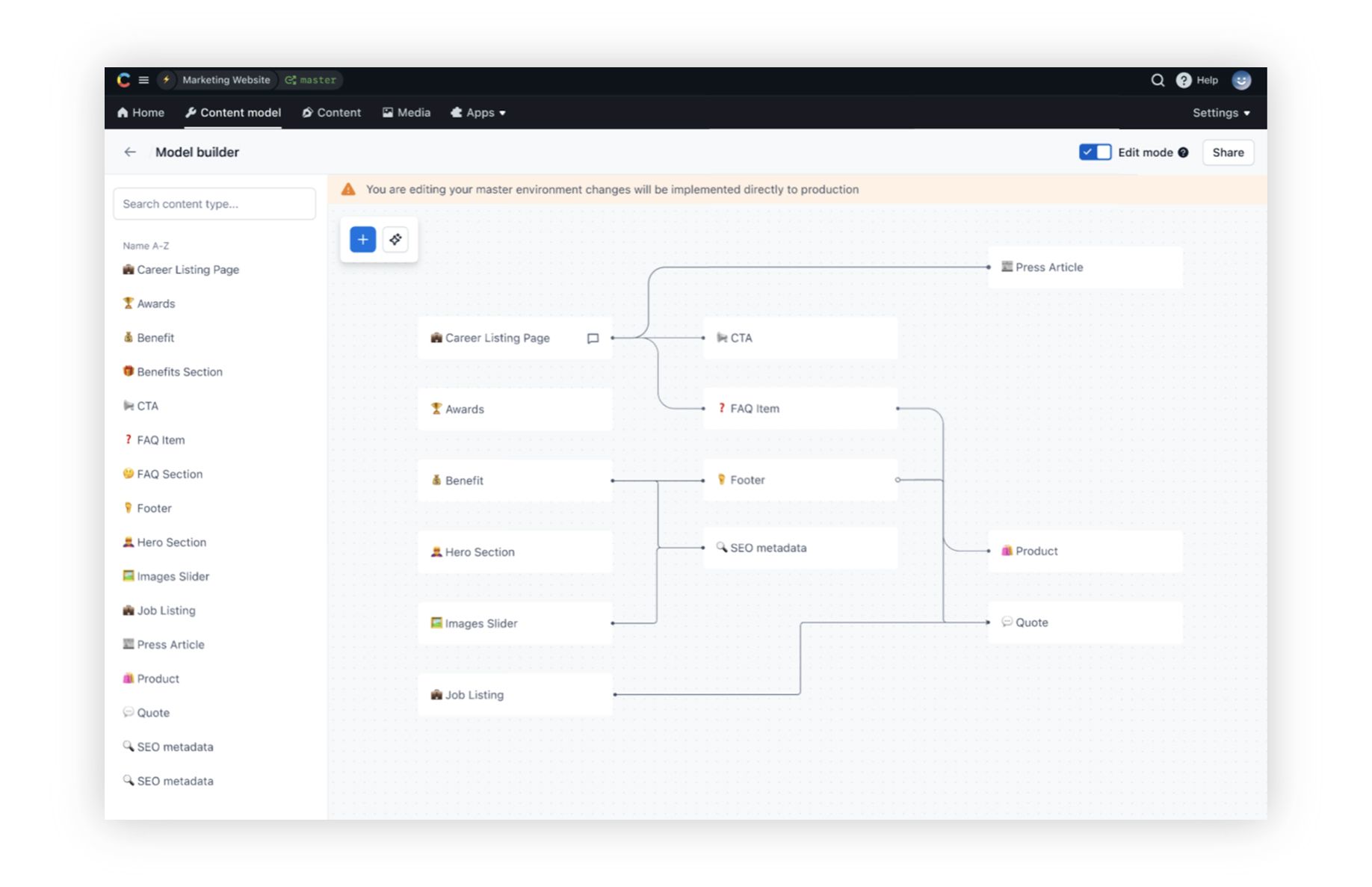This screenshot has width=1372, height=887.
Task: Select Hero Section in sidebar list
Action: [164, 542]
